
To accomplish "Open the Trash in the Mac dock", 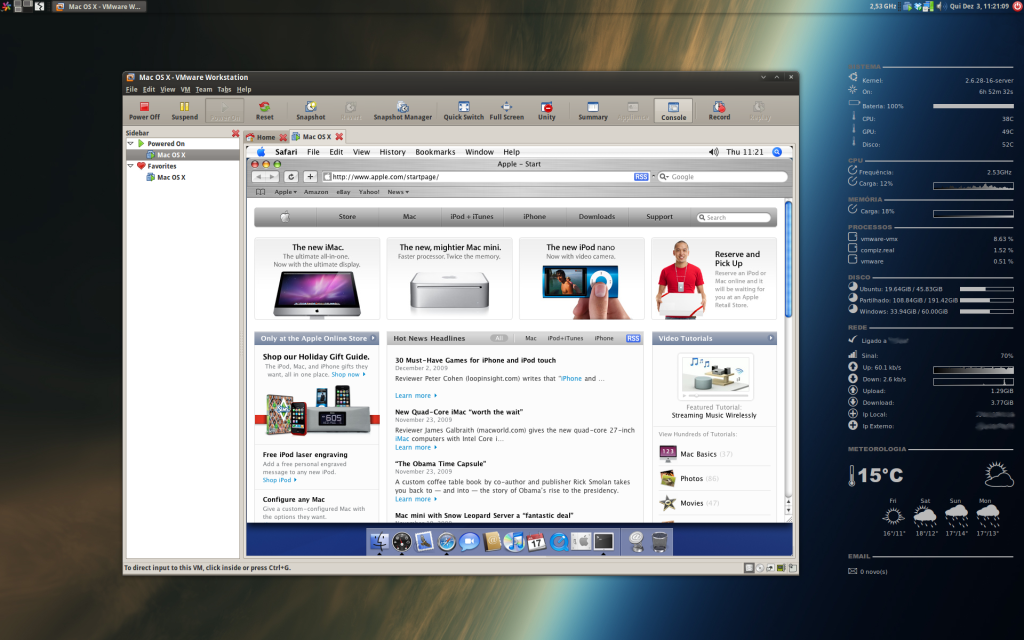I will (660, 541).
